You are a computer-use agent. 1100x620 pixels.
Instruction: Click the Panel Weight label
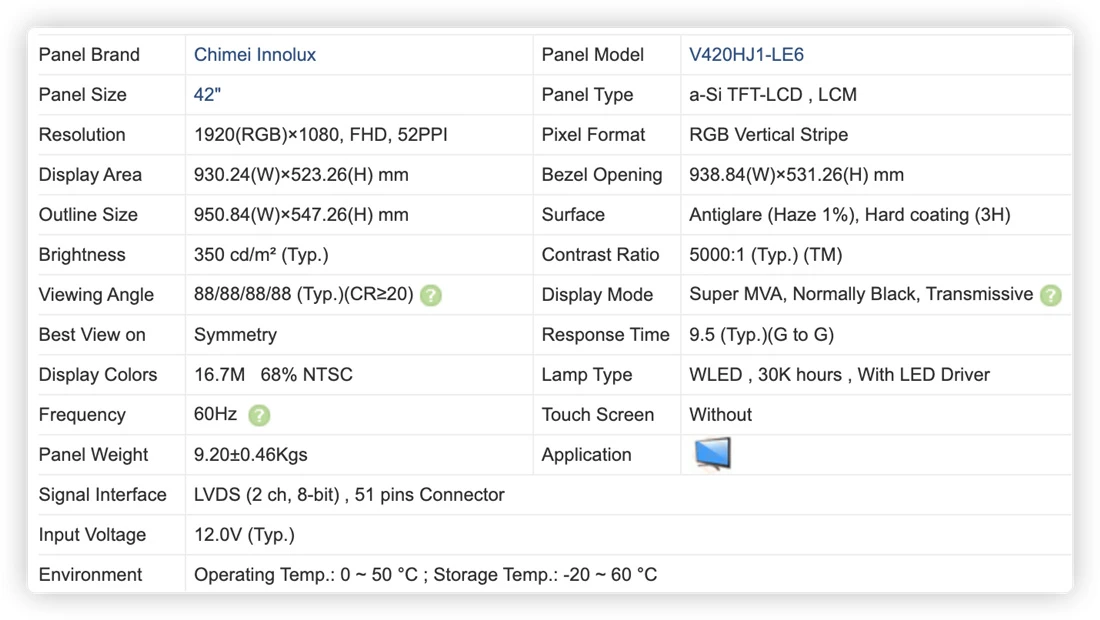click(x=93, y=454)
